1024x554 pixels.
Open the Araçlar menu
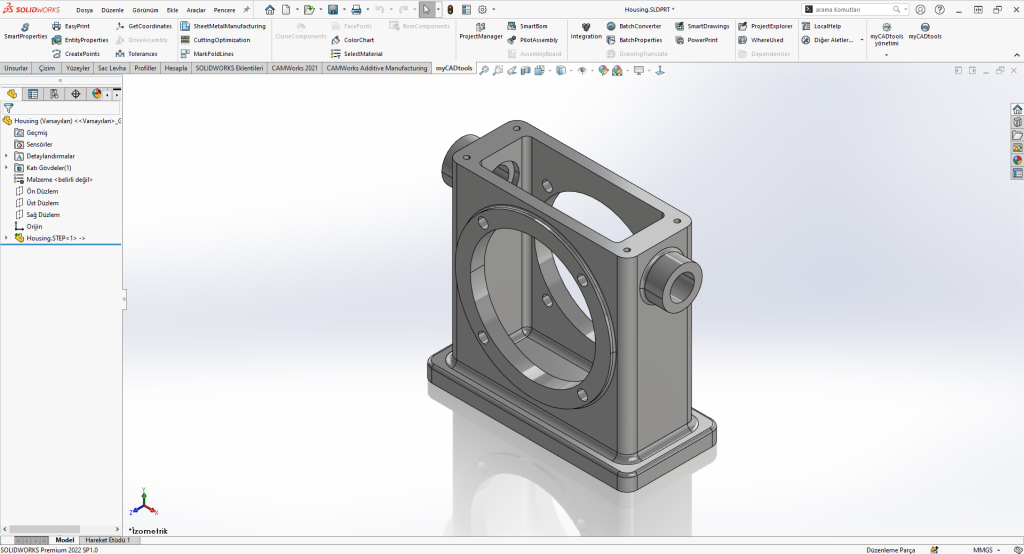click(196, 9)
